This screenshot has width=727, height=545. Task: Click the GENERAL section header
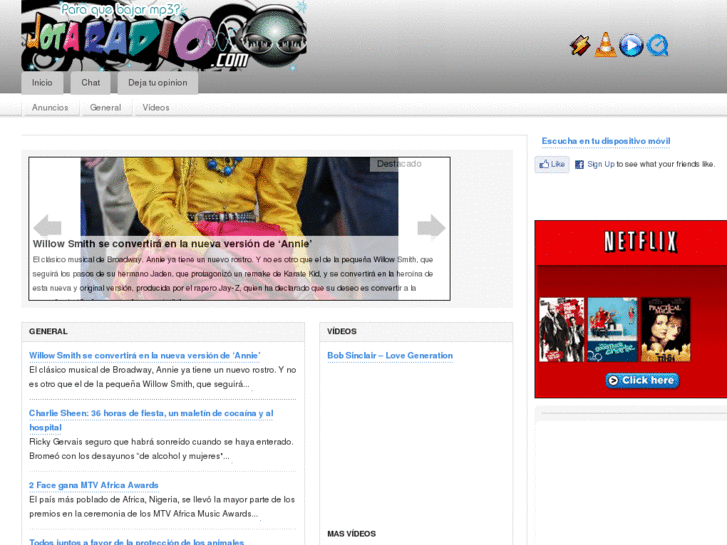(x=48, y=331)
